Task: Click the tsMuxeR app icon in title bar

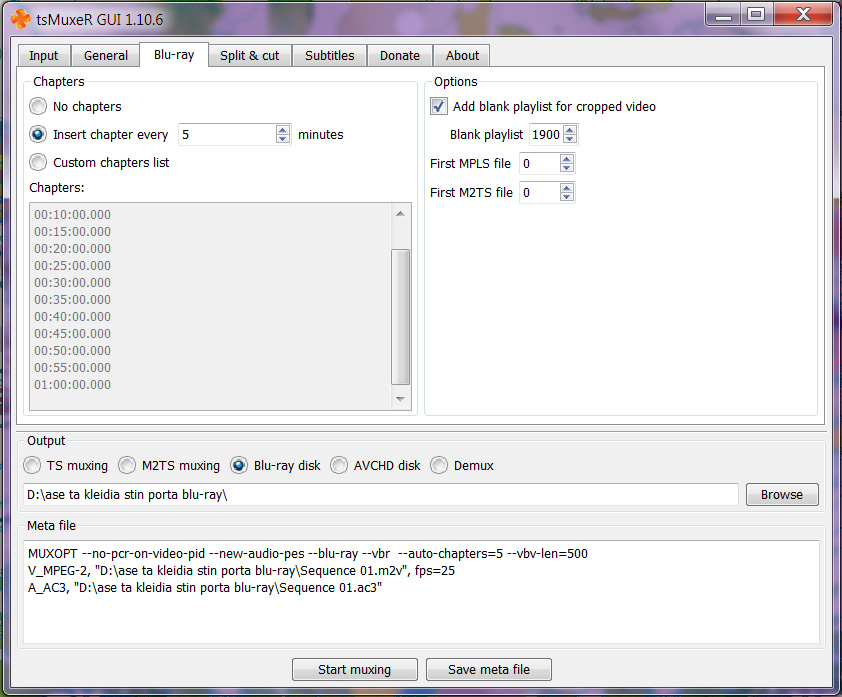Action: [x=21, y=19]
